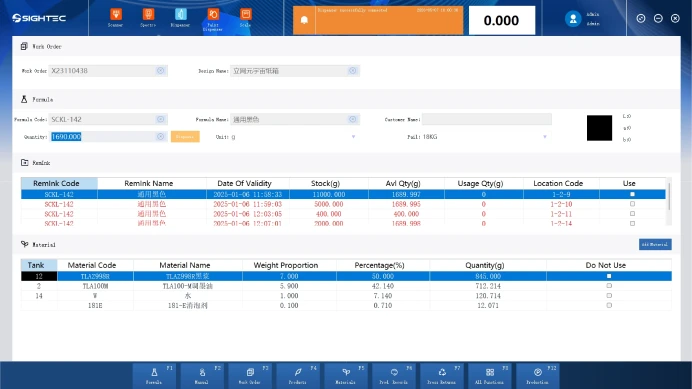Select quantity cell 712.214
The width and height of the screenshot is (692, 389).
488,286
